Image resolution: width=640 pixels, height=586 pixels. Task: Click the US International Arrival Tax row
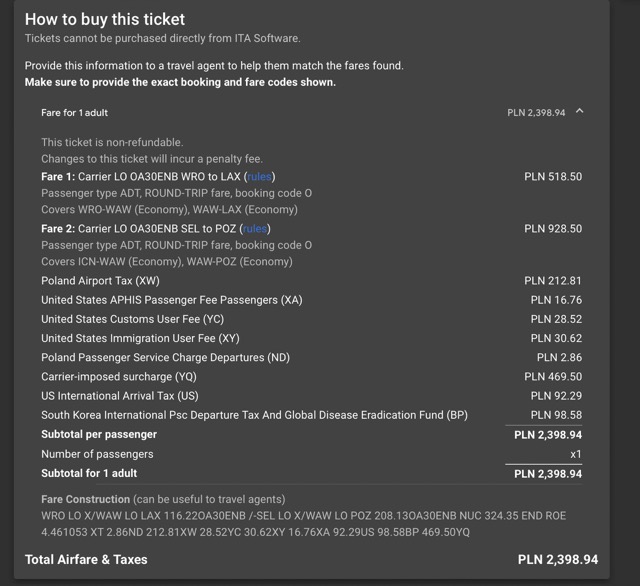[311, 396]
